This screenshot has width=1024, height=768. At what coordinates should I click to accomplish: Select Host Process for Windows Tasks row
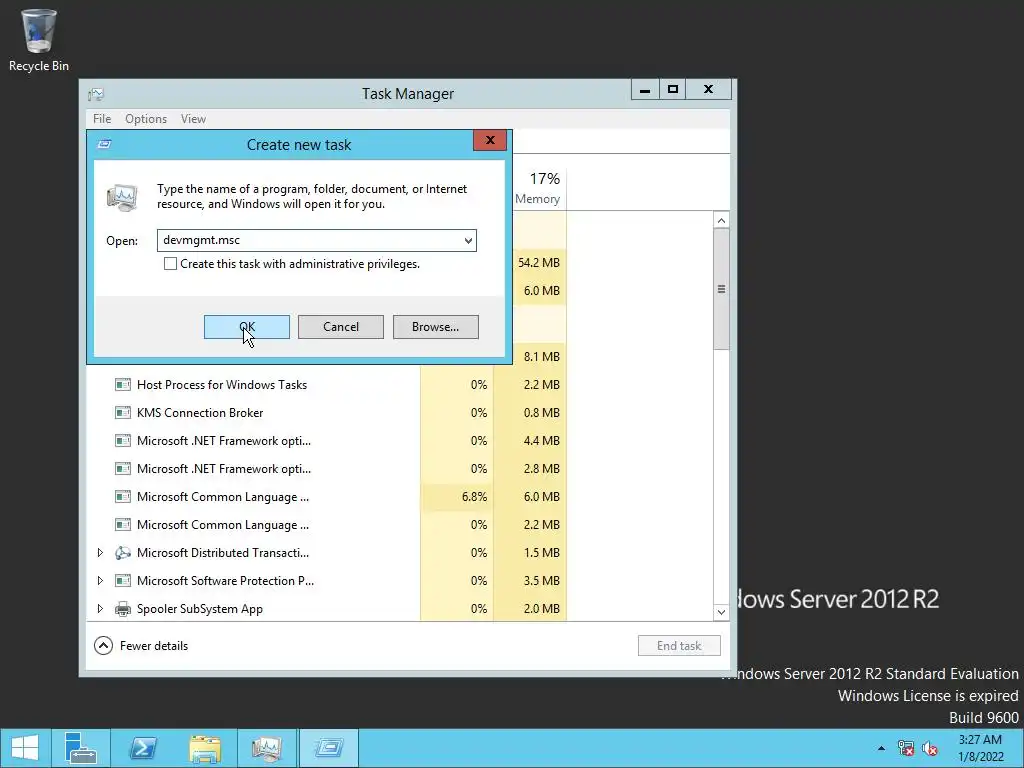(327, 385)
